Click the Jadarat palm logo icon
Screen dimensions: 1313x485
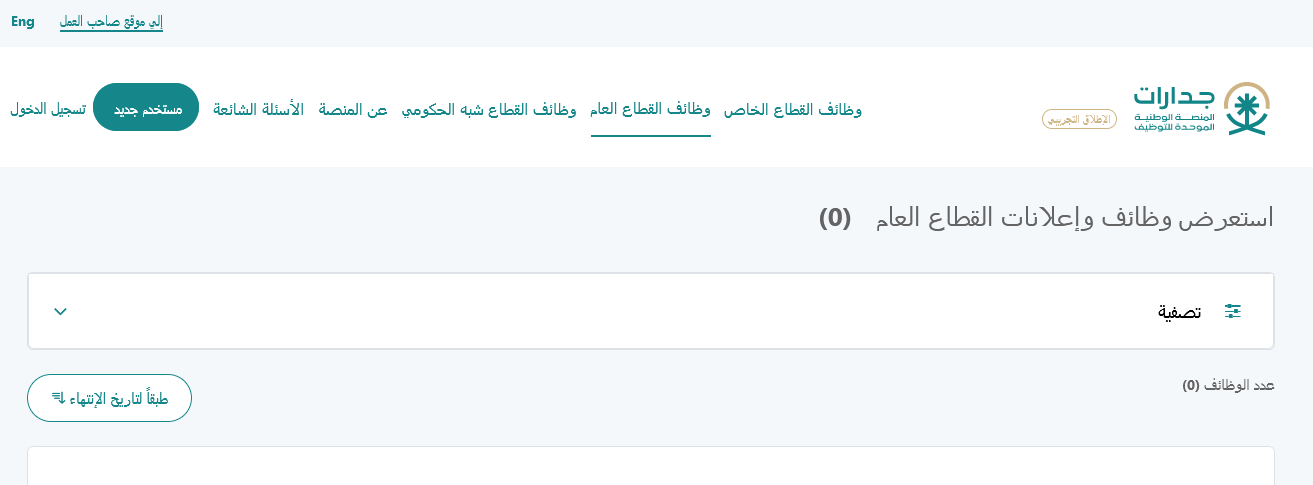[x=1247, y=109]
